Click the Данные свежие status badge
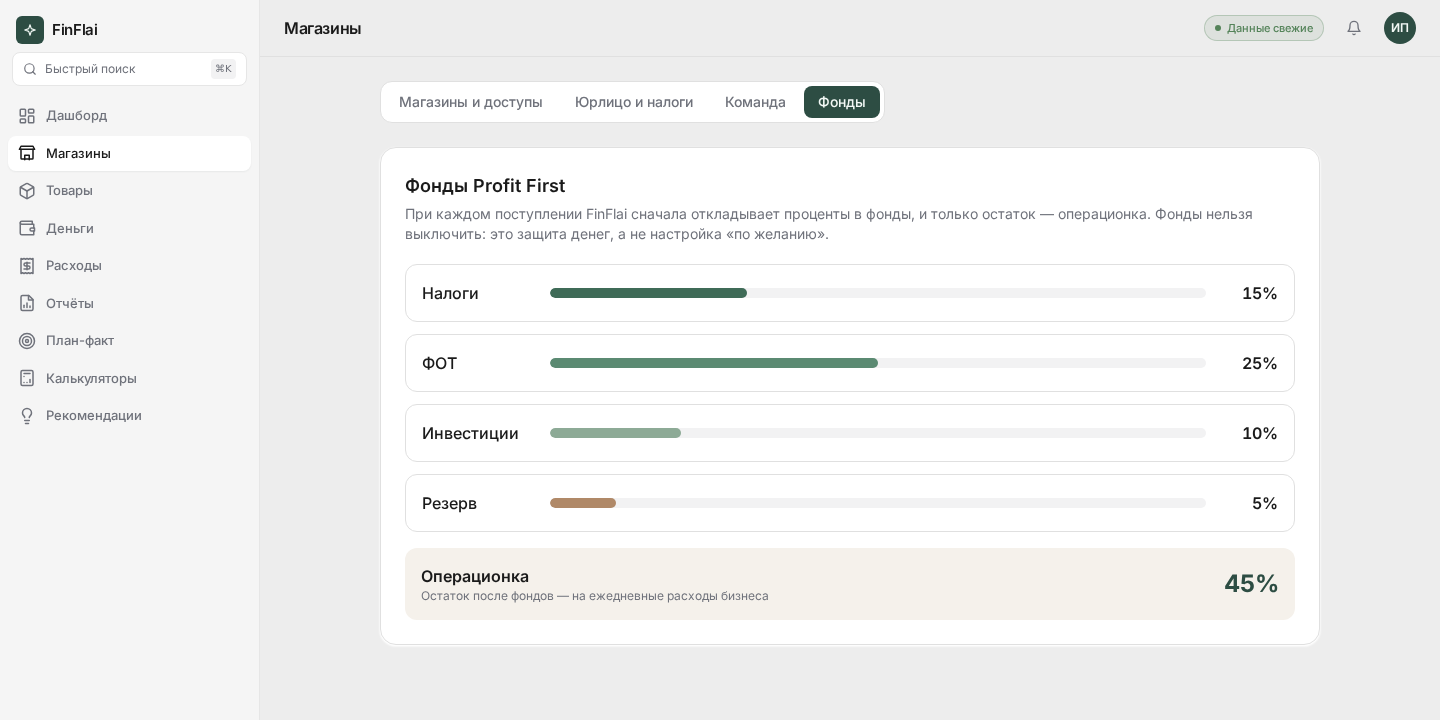 point(1264,28)
